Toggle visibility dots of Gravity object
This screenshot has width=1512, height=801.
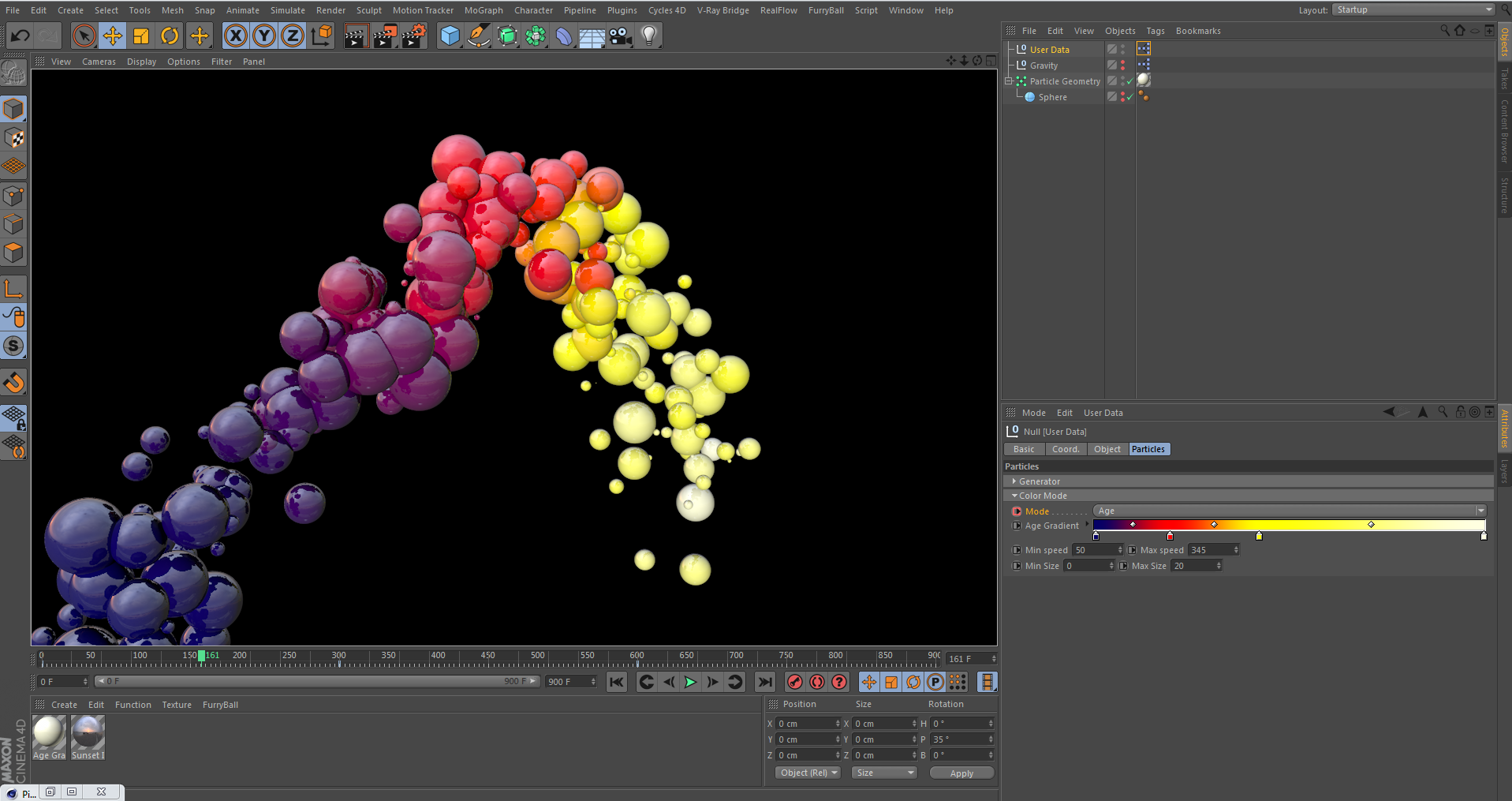click(x=1123, y=66)
